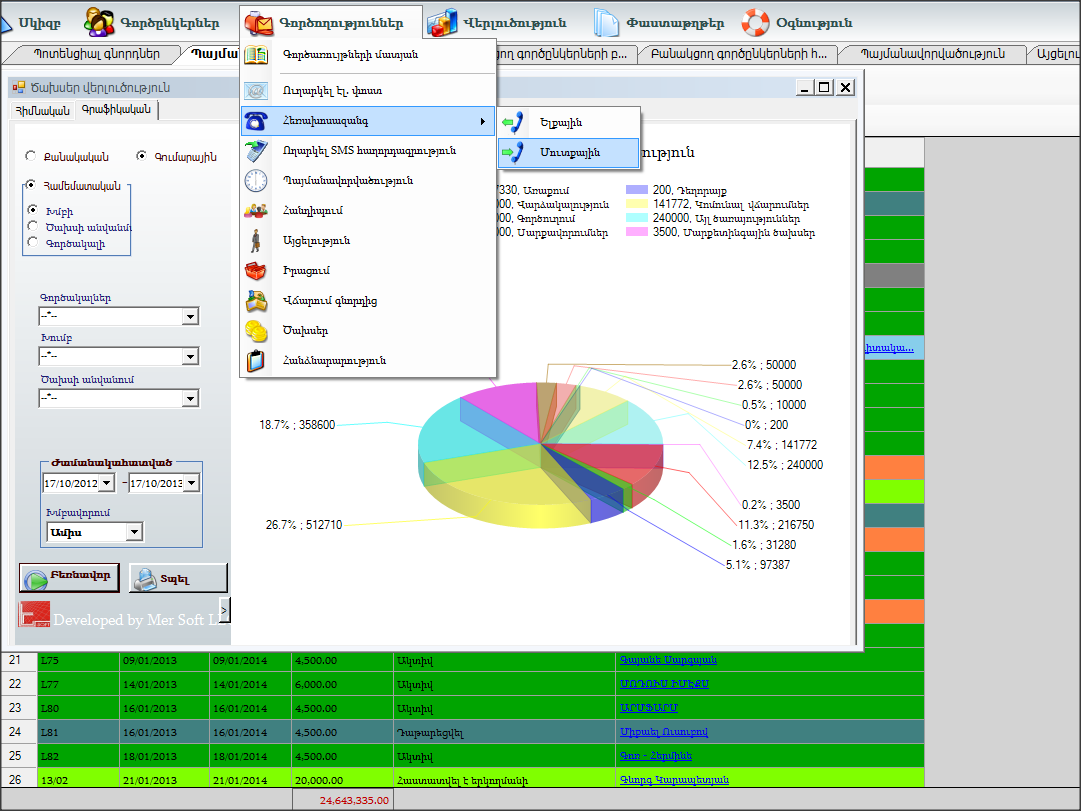Click the Գործառույթների մատյան book icon
Viewport: 1081px width, 811px height.
tap(256, 55)
